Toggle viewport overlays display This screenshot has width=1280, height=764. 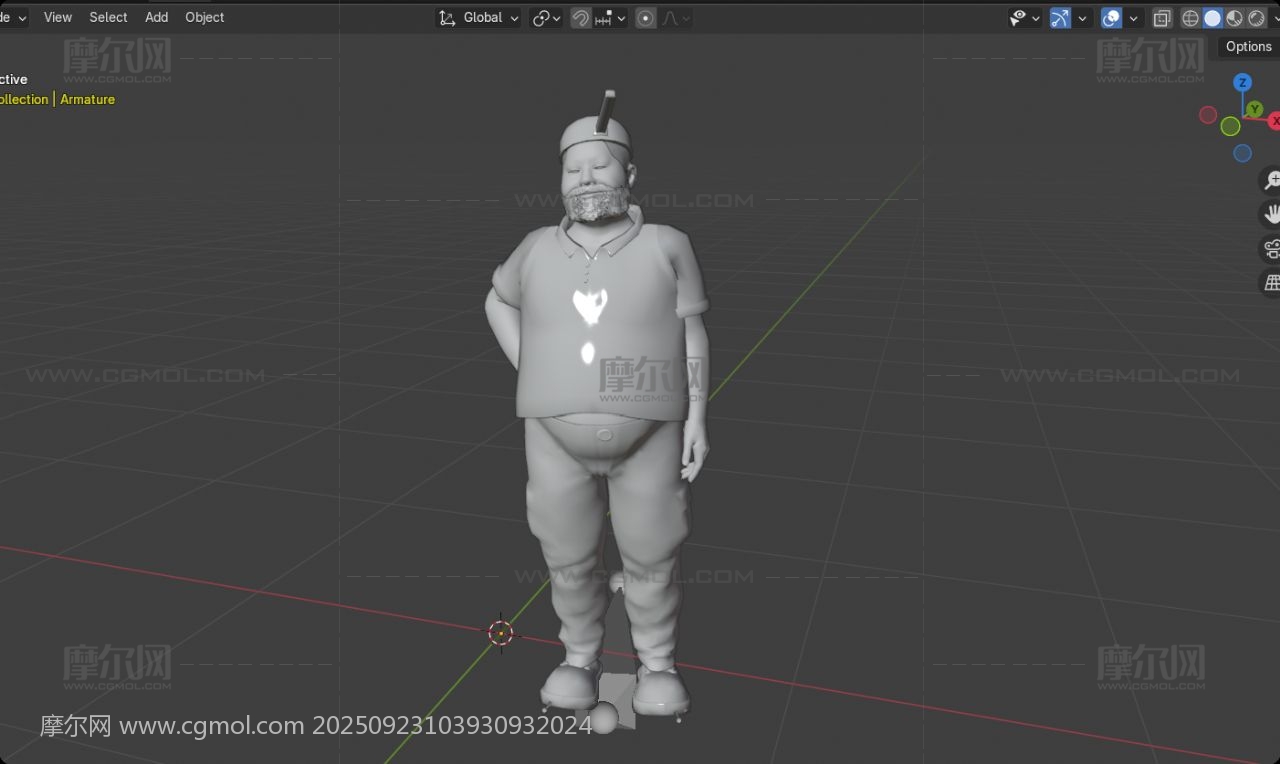1111,18
